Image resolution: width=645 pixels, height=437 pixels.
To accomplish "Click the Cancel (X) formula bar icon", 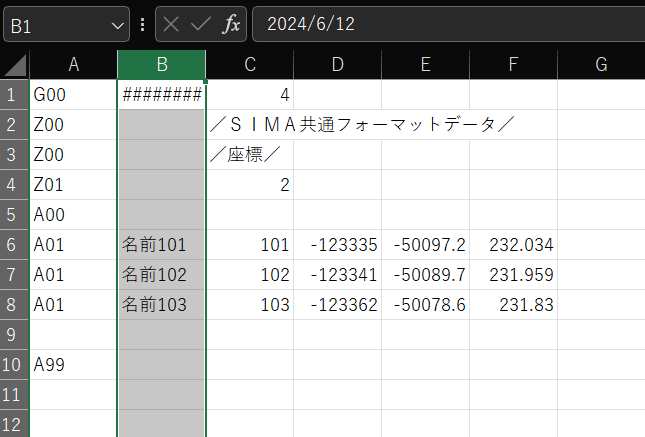I will pos(172,24).
